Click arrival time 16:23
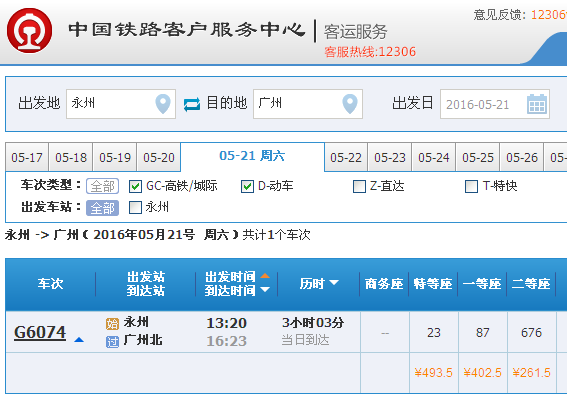The image size is (567, 399). (226, 341)
